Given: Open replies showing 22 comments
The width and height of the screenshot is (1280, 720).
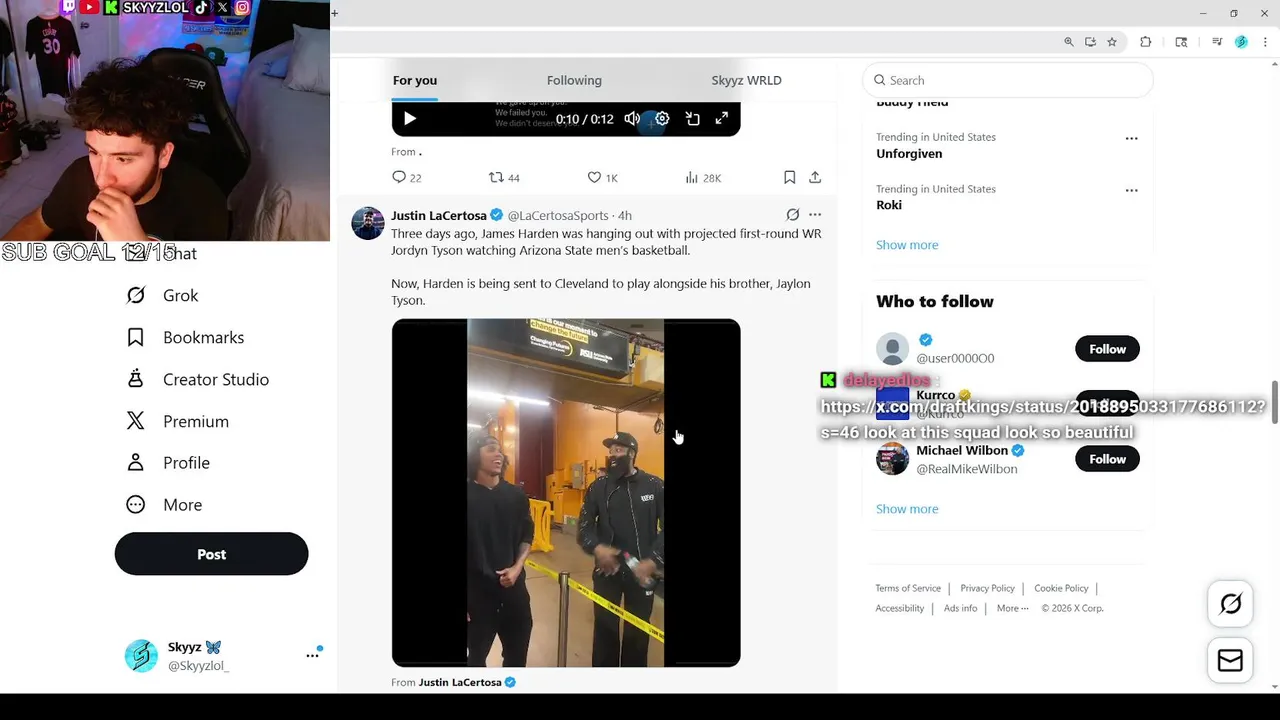Looking at the screenshot, I should pyautogui.click(x=406, y=177).
